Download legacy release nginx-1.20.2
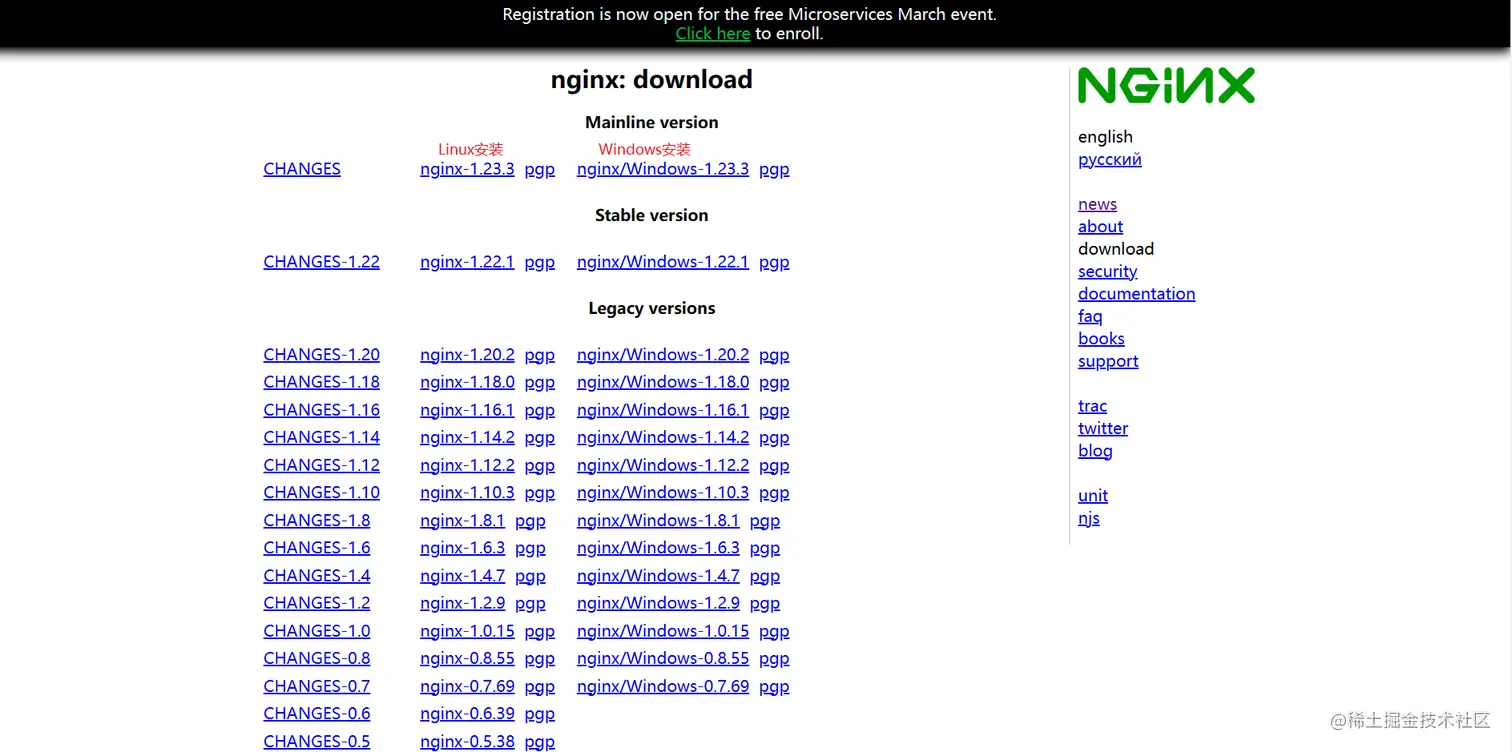 pos(467,354)
